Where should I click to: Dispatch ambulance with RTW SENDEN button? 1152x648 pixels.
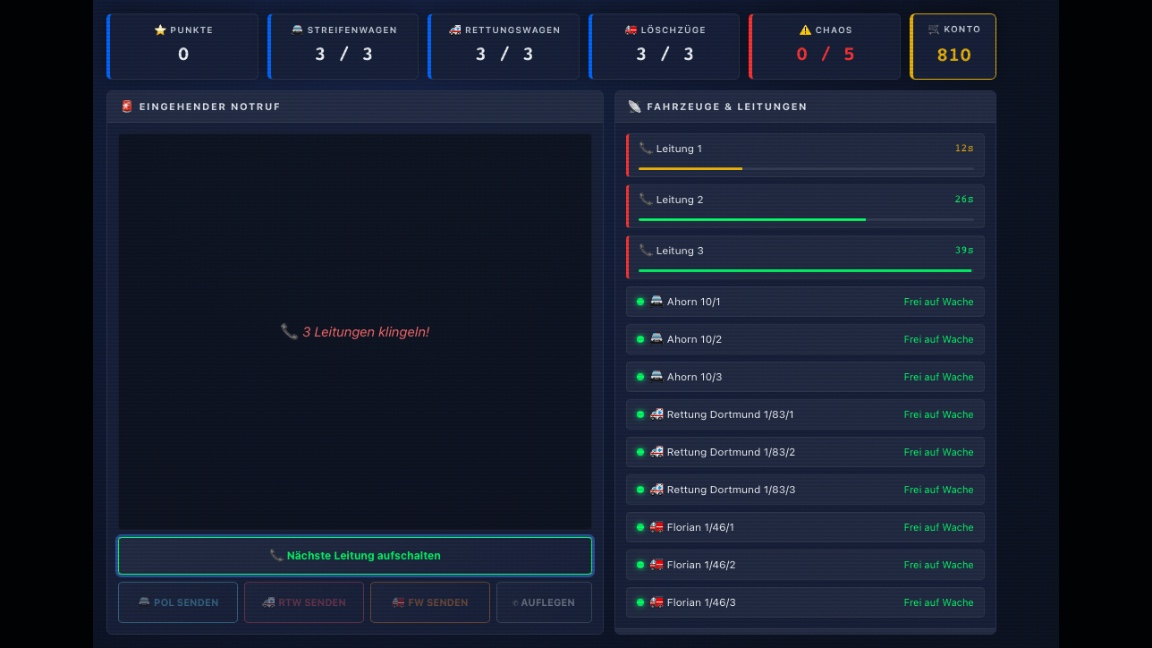(303, 602)
